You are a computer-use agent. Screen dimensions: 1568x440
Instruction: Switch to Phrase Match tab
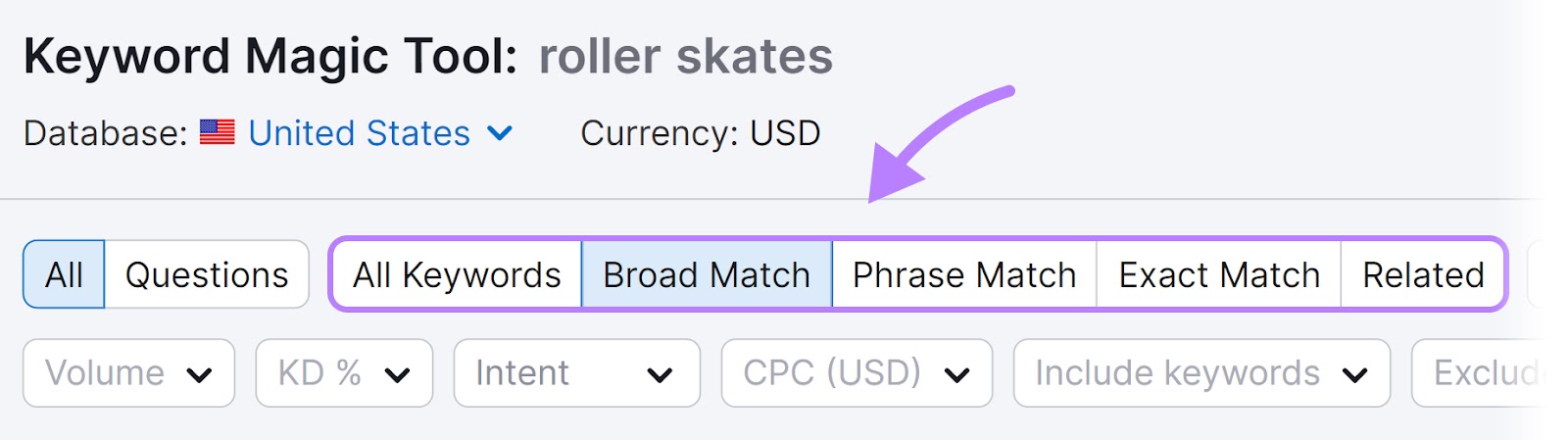(x=964, y=275)
